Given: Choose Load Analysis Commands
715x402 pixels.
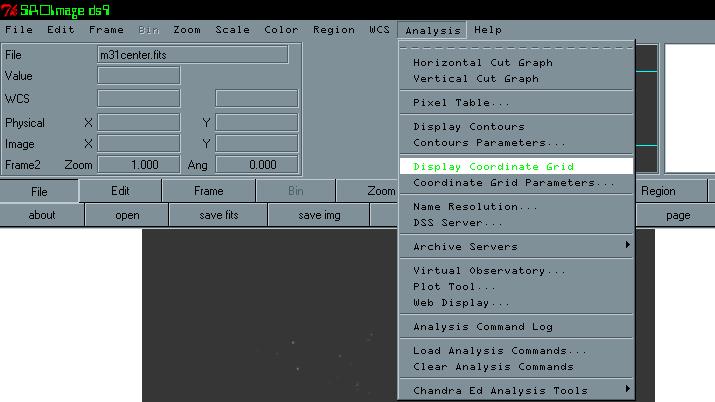Looking at the screenshot, I should click(x=517, y=350).
